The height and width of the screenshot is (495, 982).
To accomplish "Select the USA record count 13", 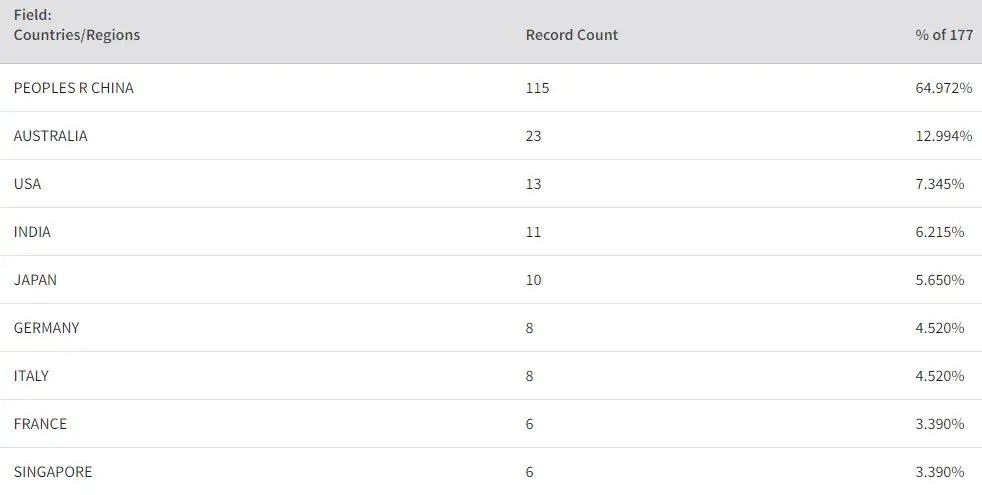I will pyautogui.click(x=533, y=184).
